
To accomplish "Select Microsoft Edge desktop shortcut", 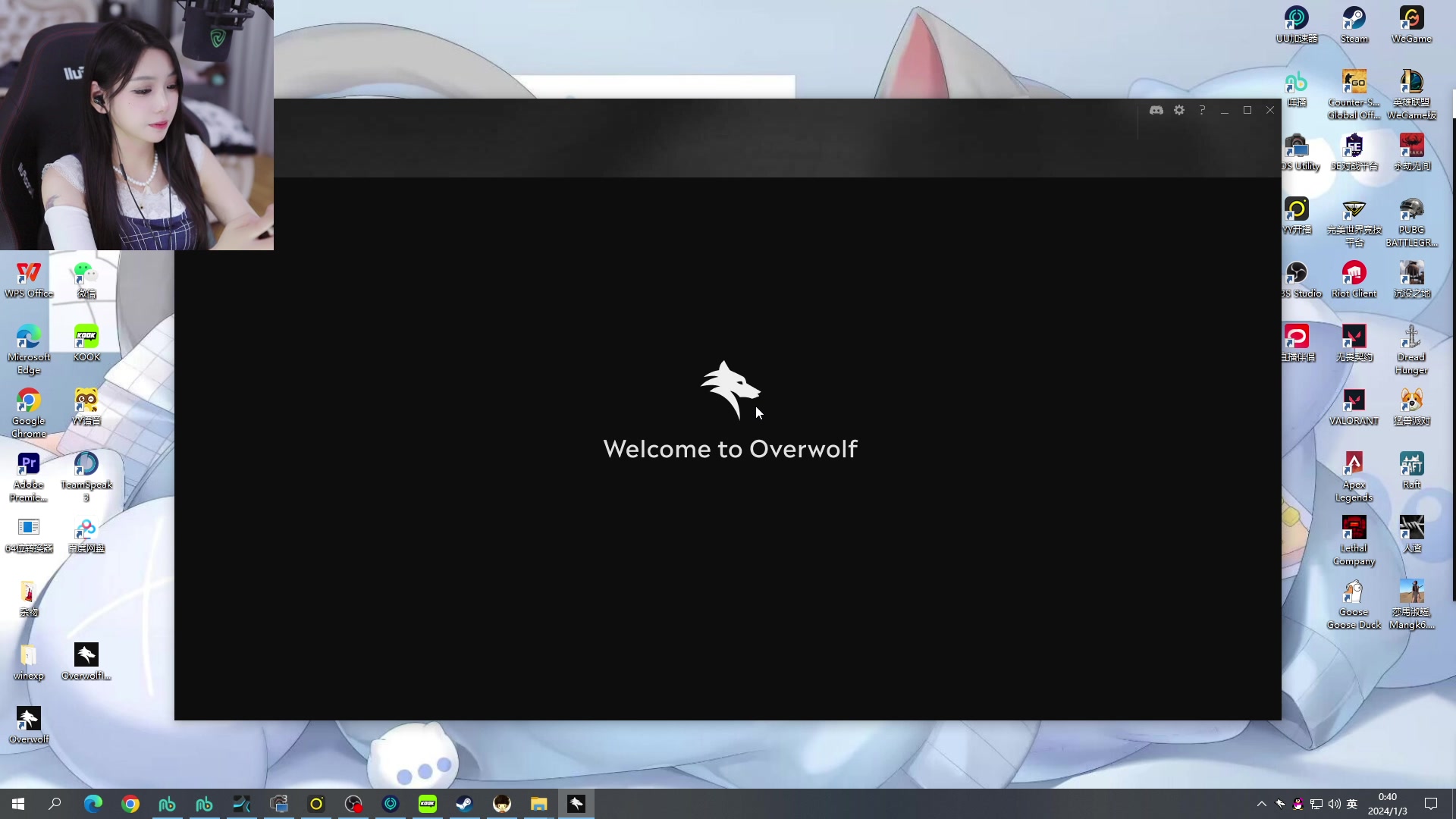I will 29,349.
